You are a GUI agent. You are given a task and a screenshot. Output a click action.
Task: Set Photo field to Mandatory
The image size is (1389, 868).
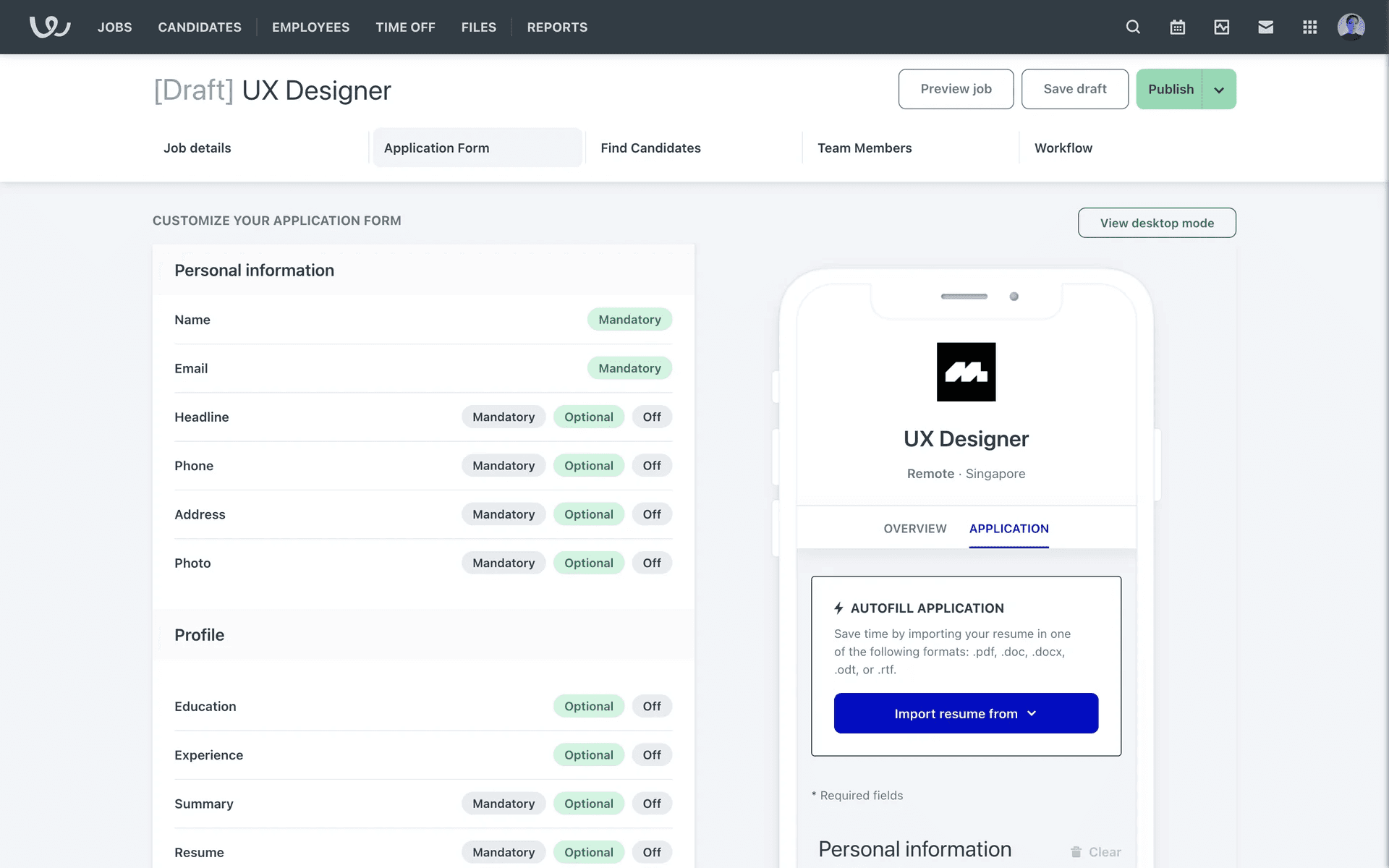point(504,563)
